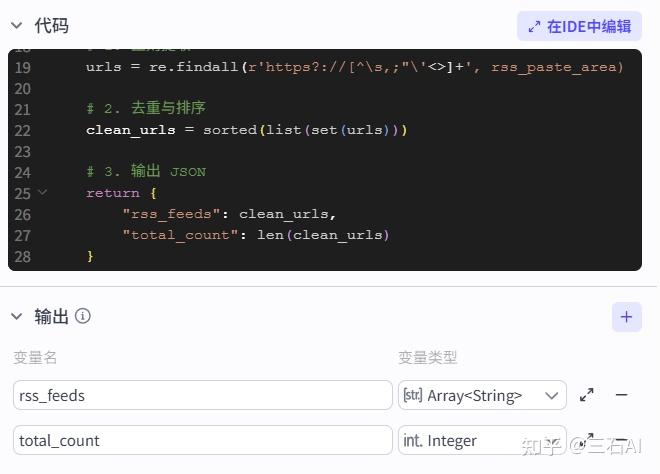
Task: Collapse the 代码 section chevron
Action: coord(16,26)
